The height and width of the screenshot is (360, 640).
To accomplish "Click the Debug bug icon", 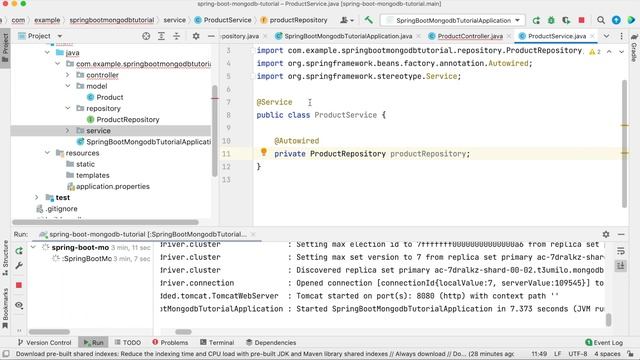I will (x=551, y=20).
